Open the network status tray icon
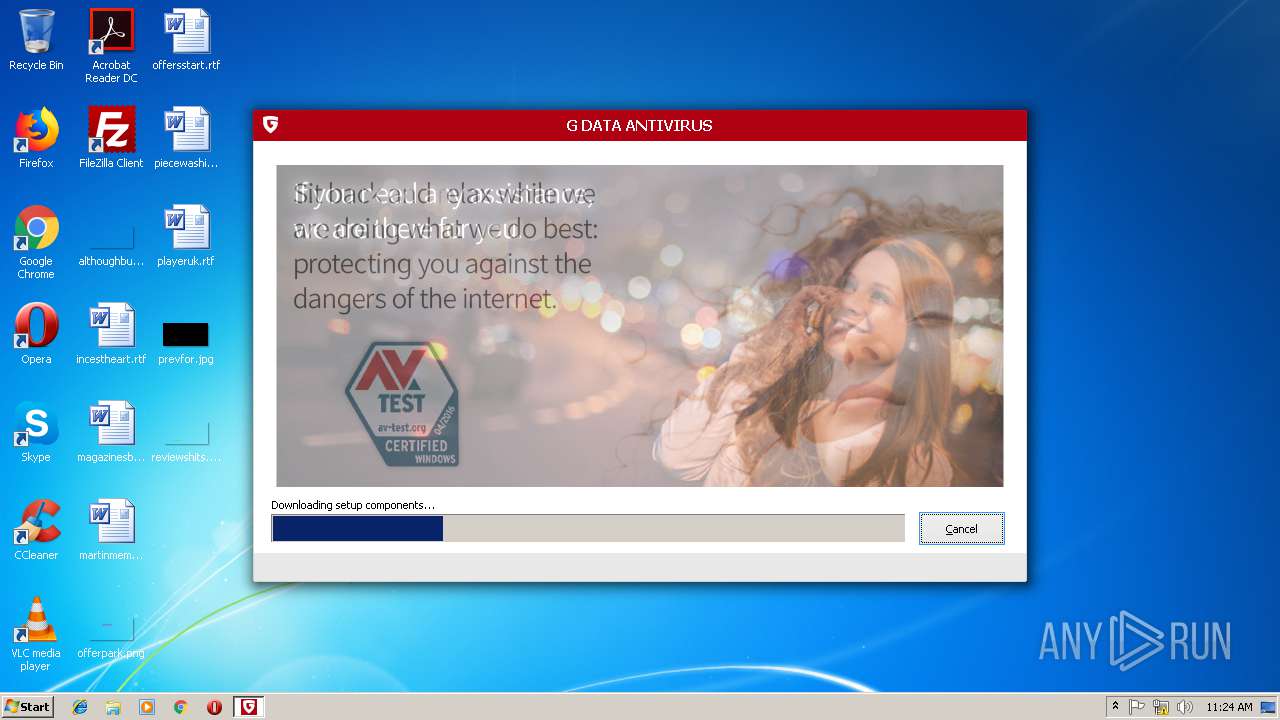 [x=1161, y=707]
